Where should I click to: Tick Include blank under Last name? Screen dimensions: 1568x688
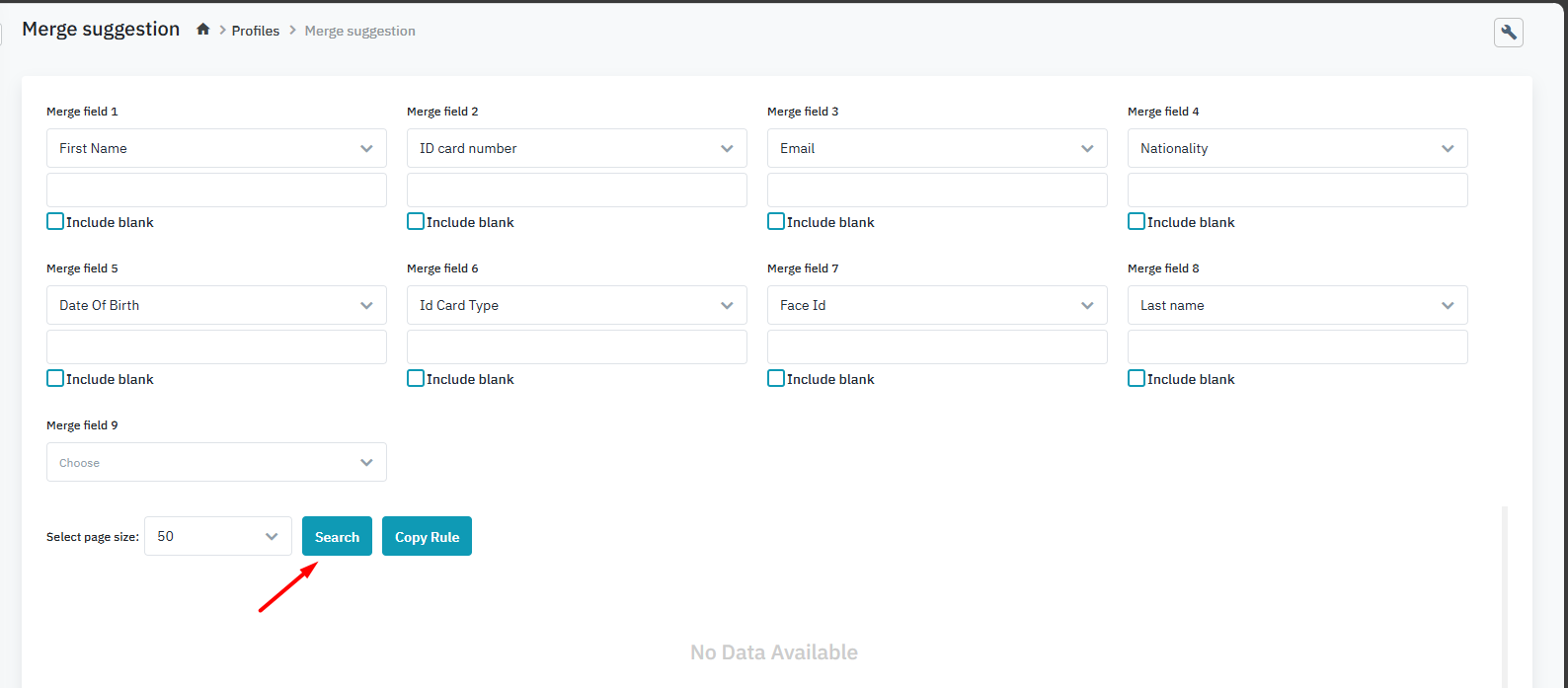pyautogui.click(x=1137, y=379)
